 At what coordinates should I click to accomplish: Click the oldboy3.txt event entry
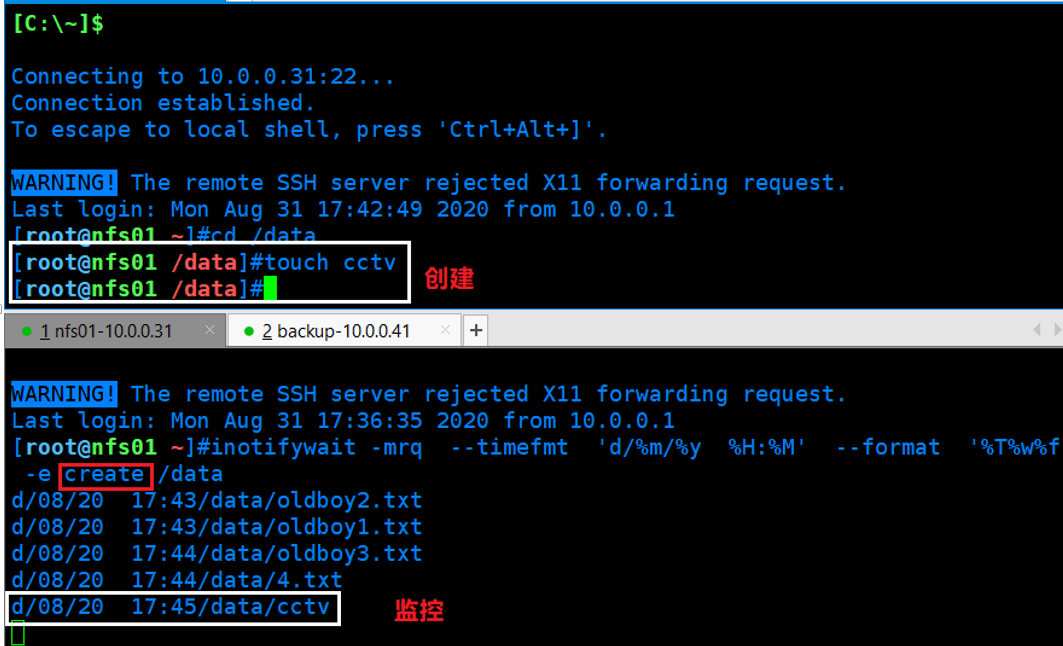pyautogui.click(x=215, y=554)
